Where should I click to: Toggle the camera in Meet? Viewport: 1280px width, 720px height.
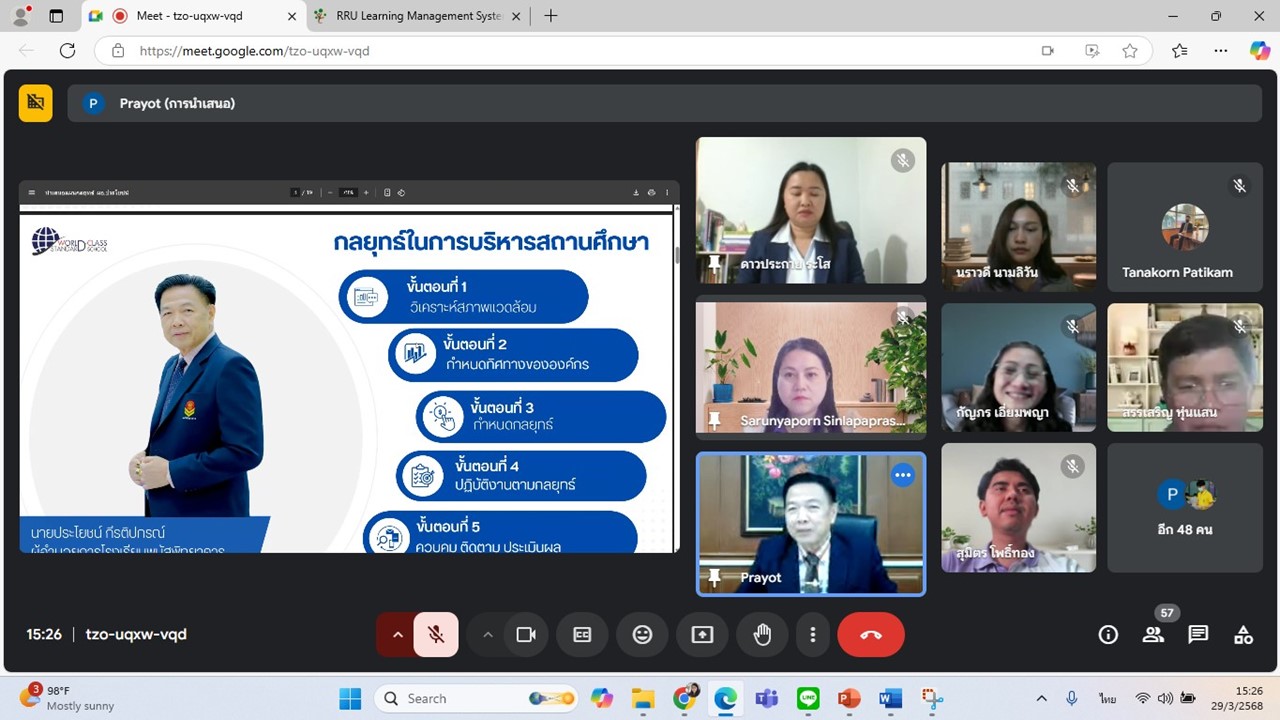click(526, 634)
